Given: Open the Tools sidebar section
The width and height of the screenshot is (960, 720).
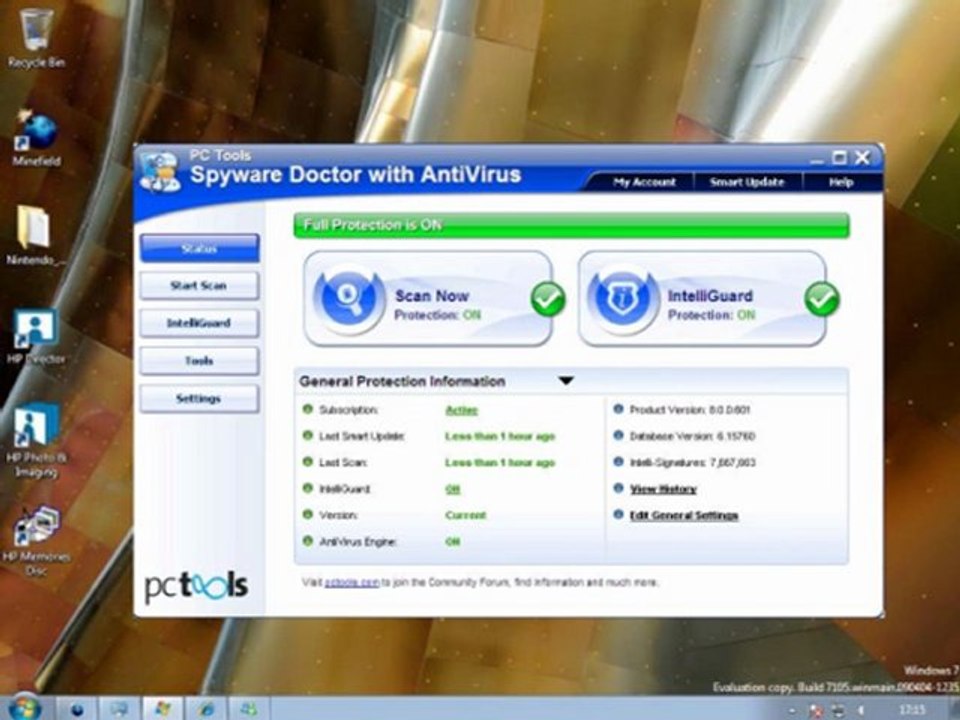Looking at the screenshot, I should 200,361.
